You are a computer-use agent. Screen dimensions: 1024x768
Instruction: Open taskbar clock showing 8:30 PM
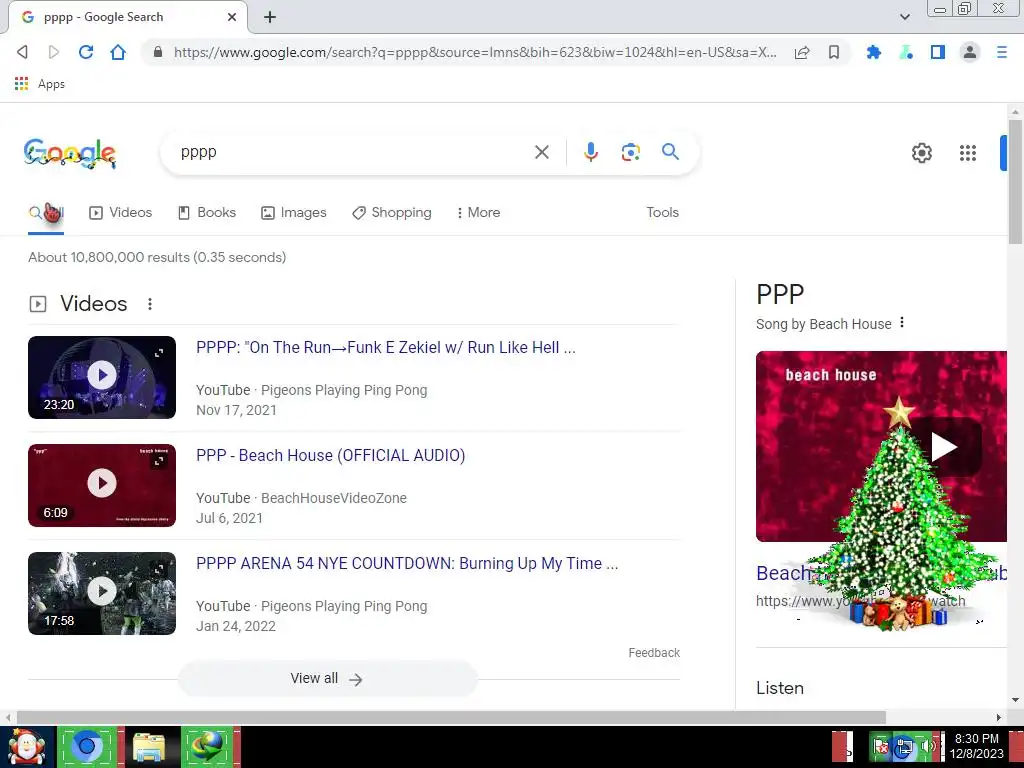(x=976, y=746)
